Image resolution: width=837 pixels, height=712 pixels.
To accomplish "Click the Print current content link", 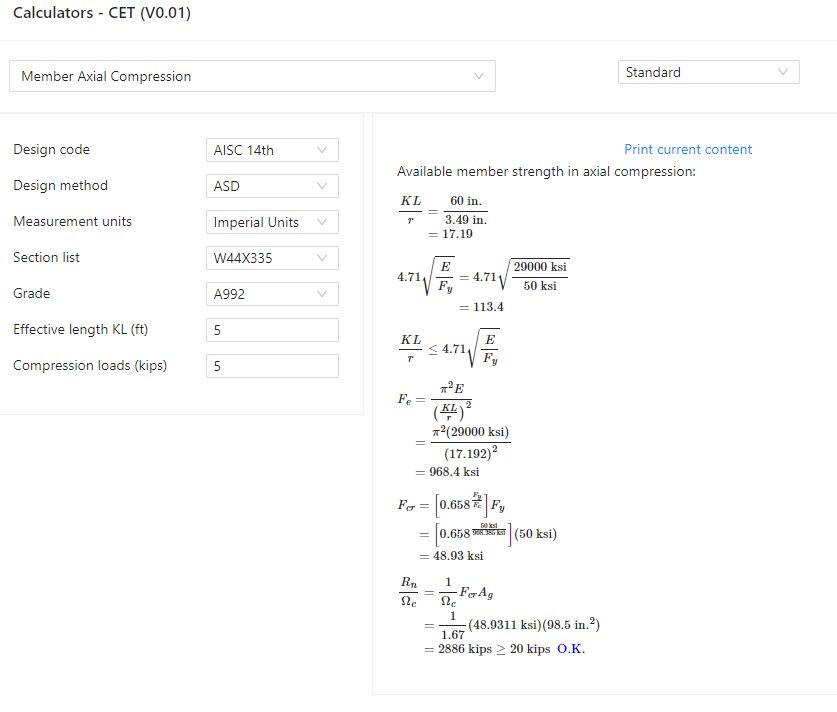I will click(688, 149).
